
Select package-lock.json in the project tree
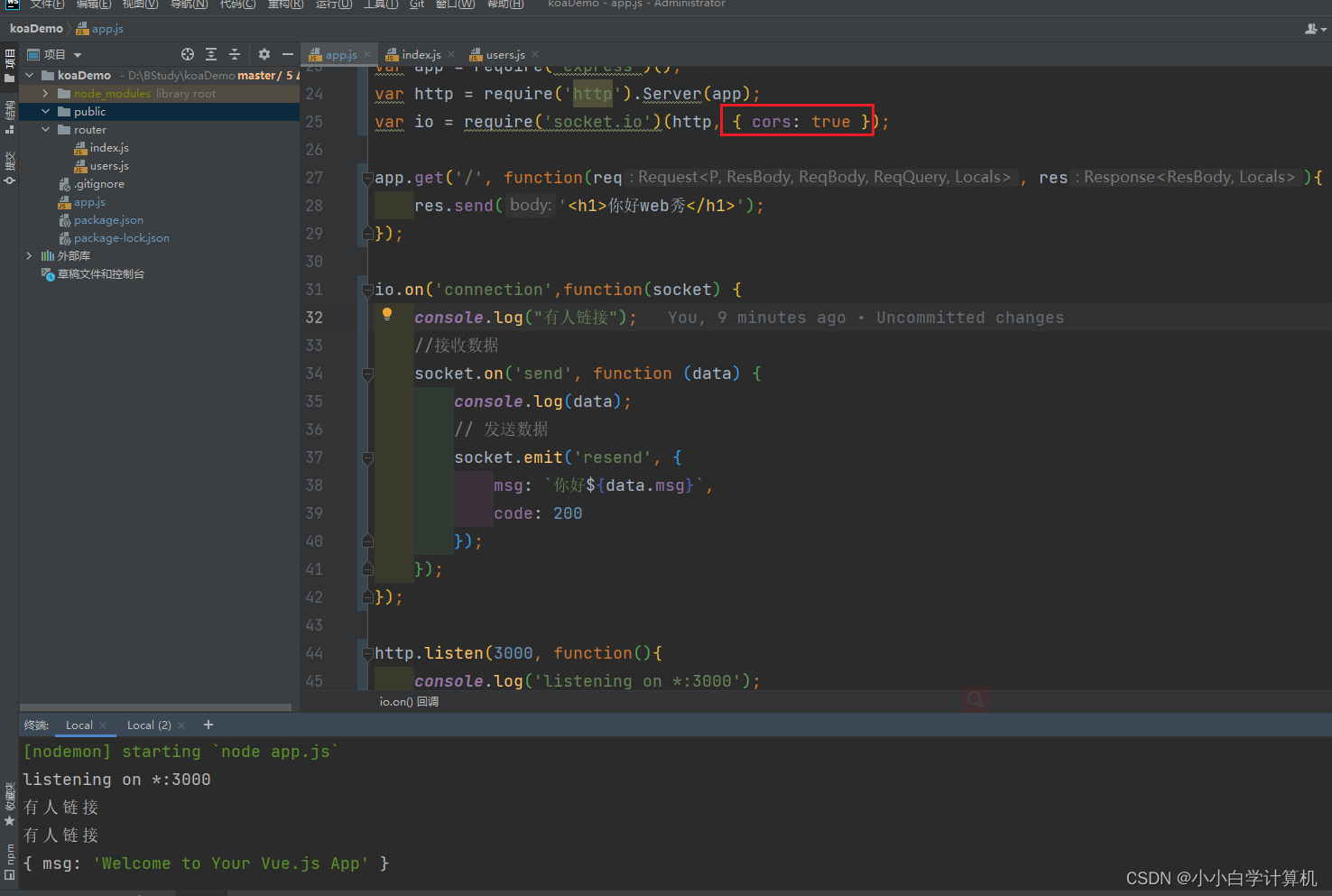[121, 238]
